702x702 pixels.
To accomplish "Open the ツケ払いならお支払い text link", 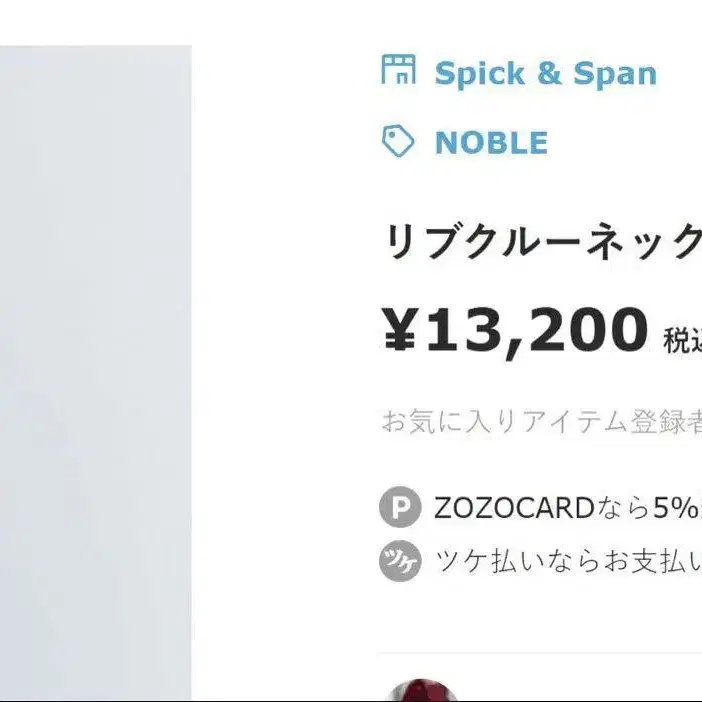I will pyautogui.click(x=569, y=561).
